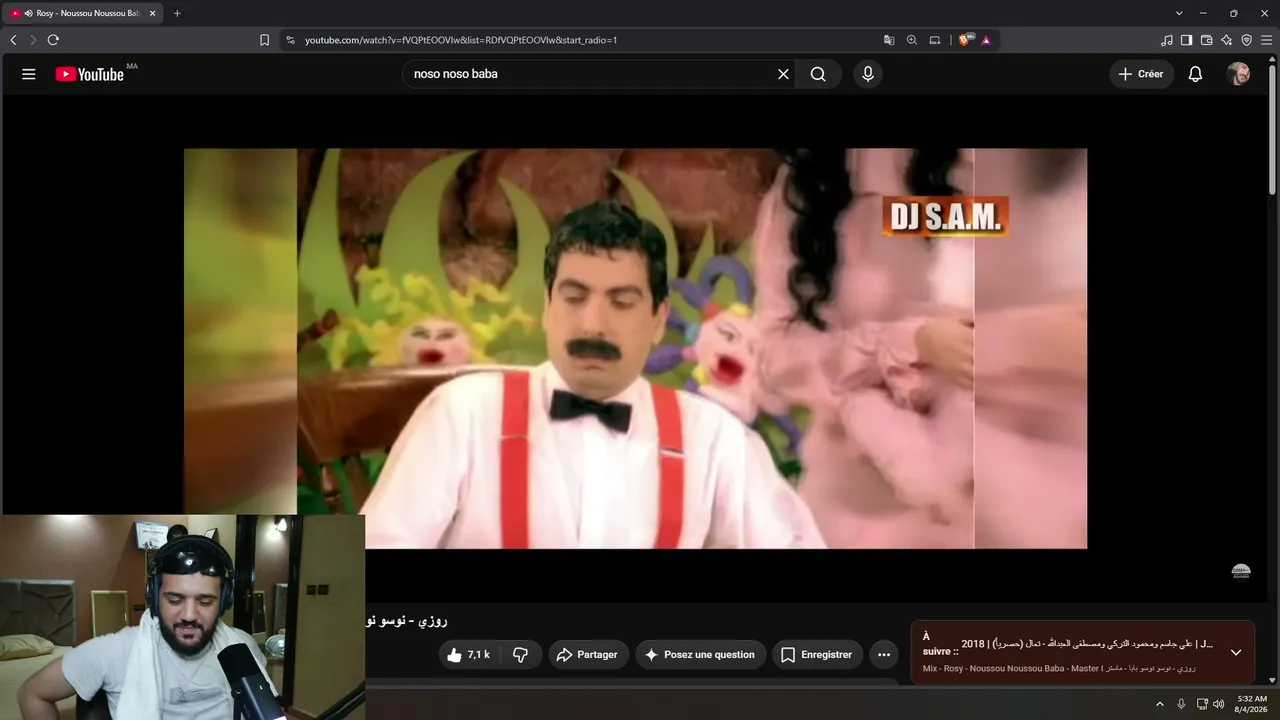Open the network display icon in tray
The width and height of the screenshot is (1280, 720).
tap(1202, 704)
